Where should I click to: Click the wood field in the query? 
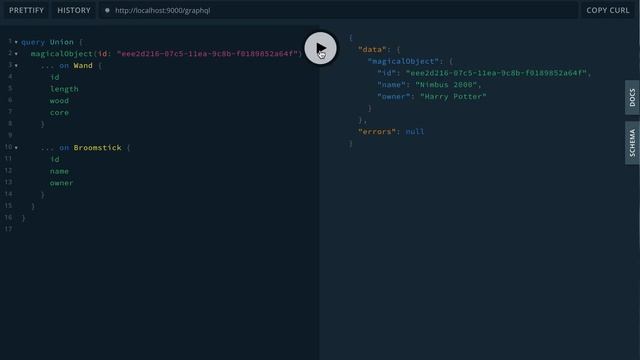tap(59, 101)
